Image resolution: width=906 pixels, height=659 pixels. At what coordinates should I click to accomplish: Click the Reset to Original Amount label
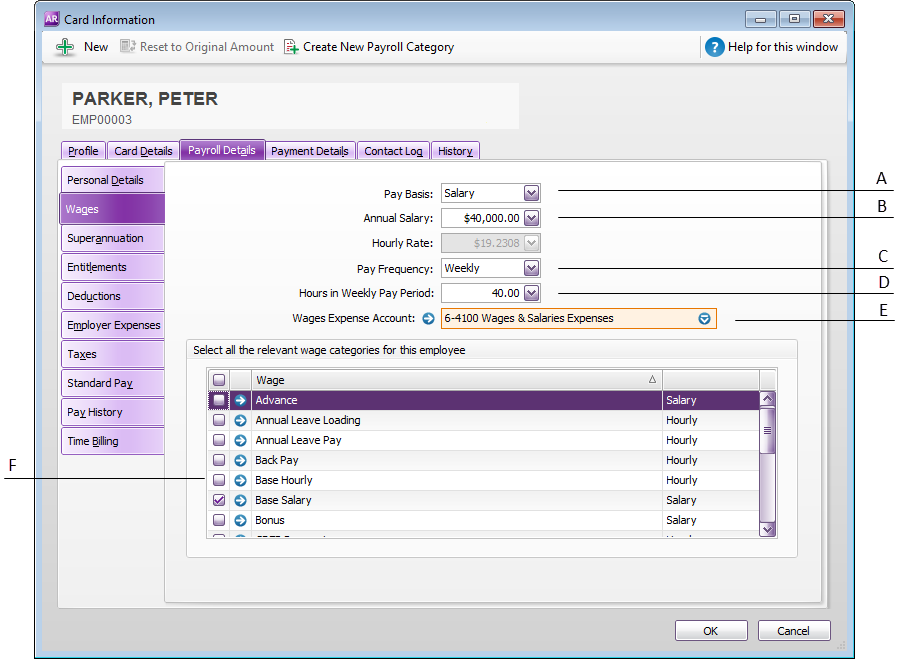(207, 47)
